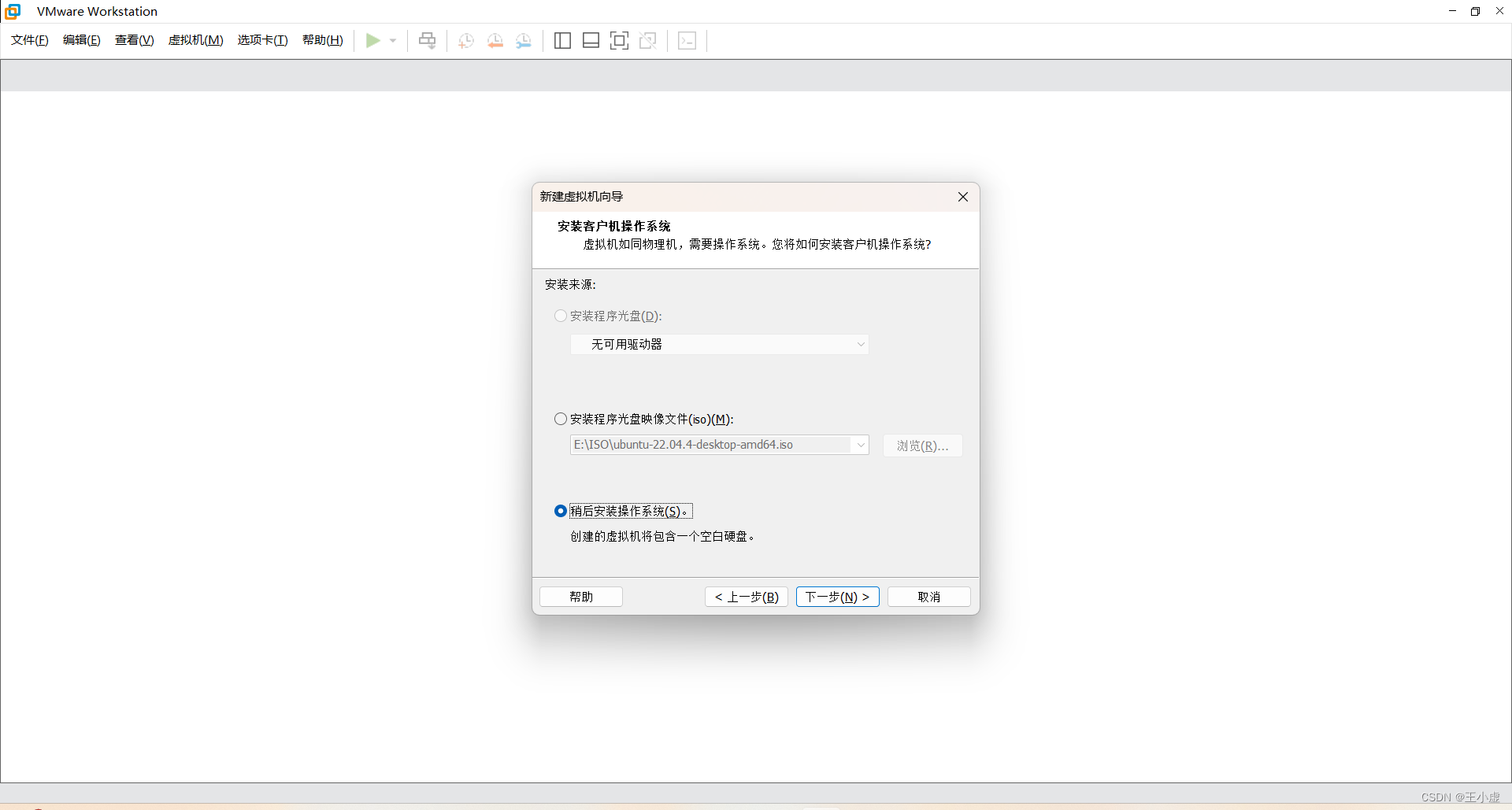Click the green power-on play icon
Image resolution: width=1512 pixels, height=810 pixels.
pyautogui.click(x=372, y=40)
